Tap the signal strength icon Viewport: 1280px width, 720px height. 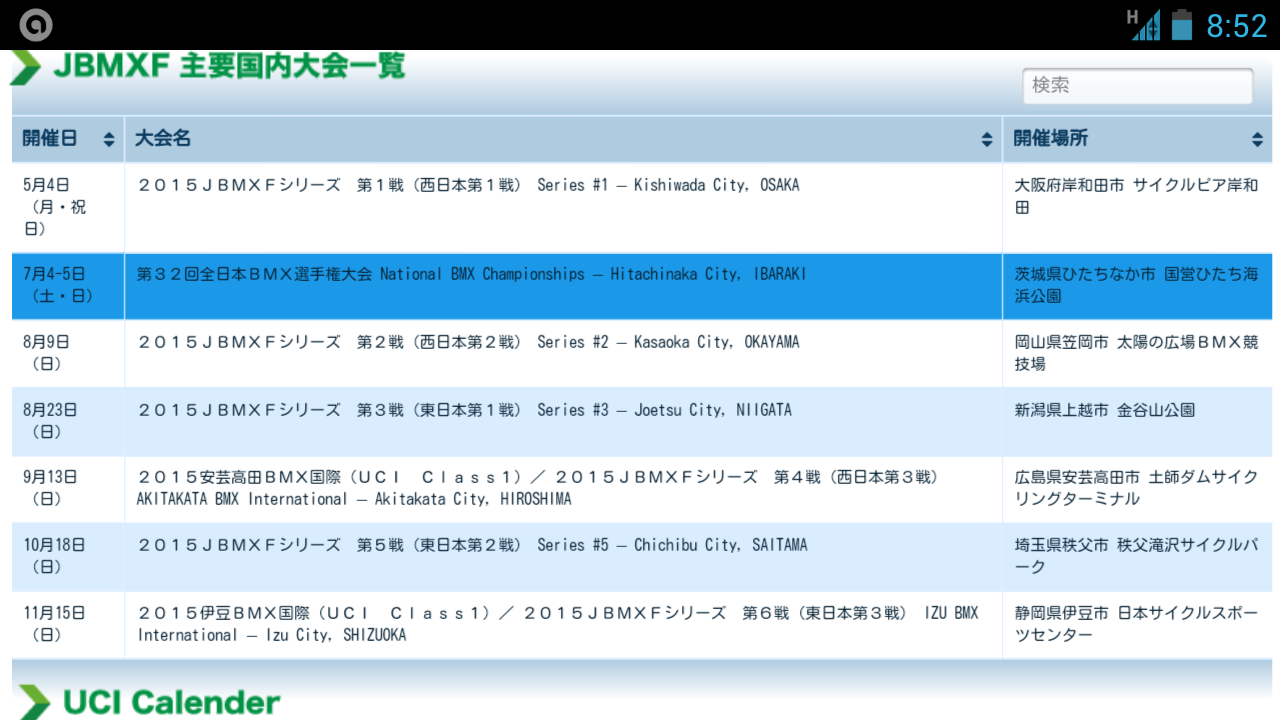[1145, 25]
